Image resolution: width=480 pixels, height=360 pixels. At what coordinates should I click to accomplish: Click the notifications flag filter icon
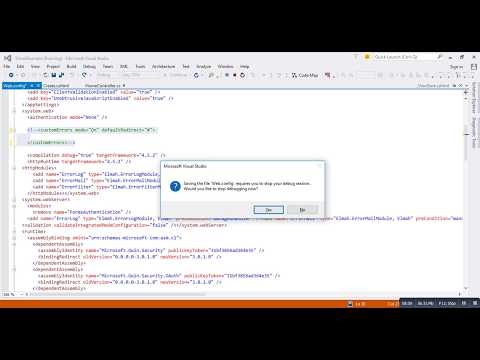[x=356, y=57]
